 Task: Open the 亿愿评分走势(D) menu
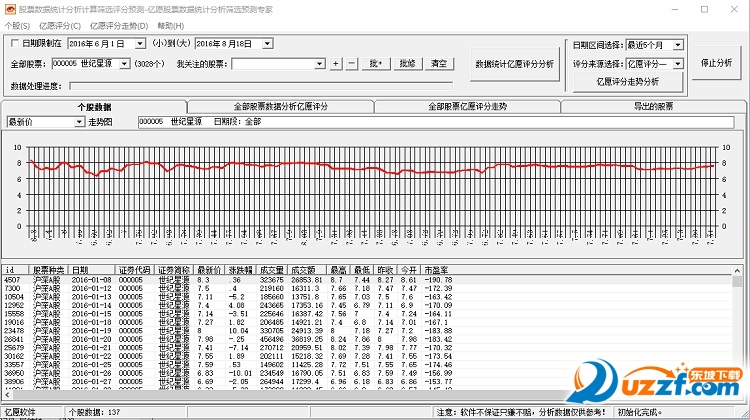(x=119, y=26)
